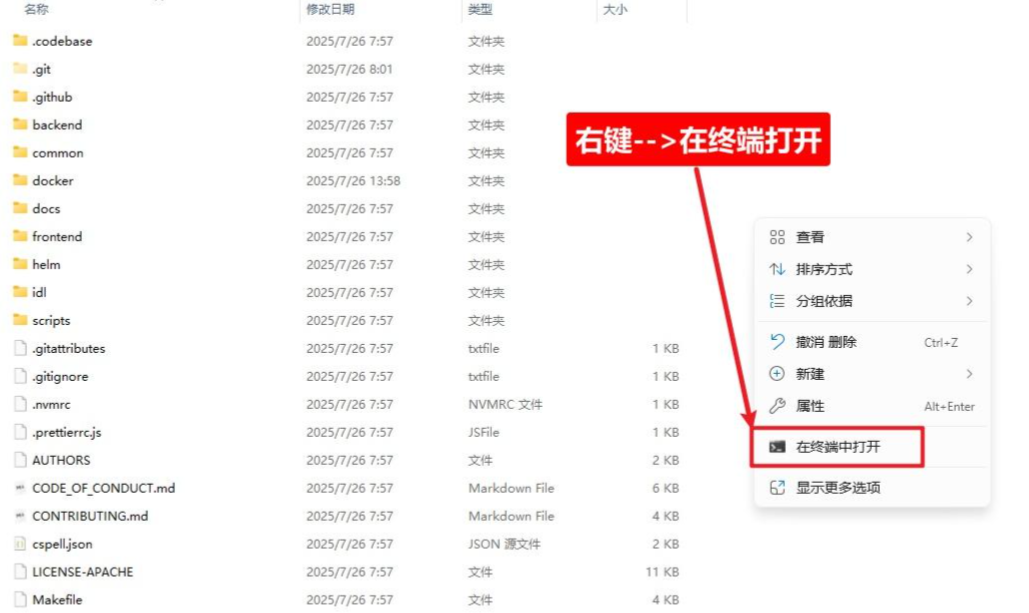Viewport: 1029px width, 613px height.
Task: Choose 排序方式 in the context menu
Action: point(872,269)
